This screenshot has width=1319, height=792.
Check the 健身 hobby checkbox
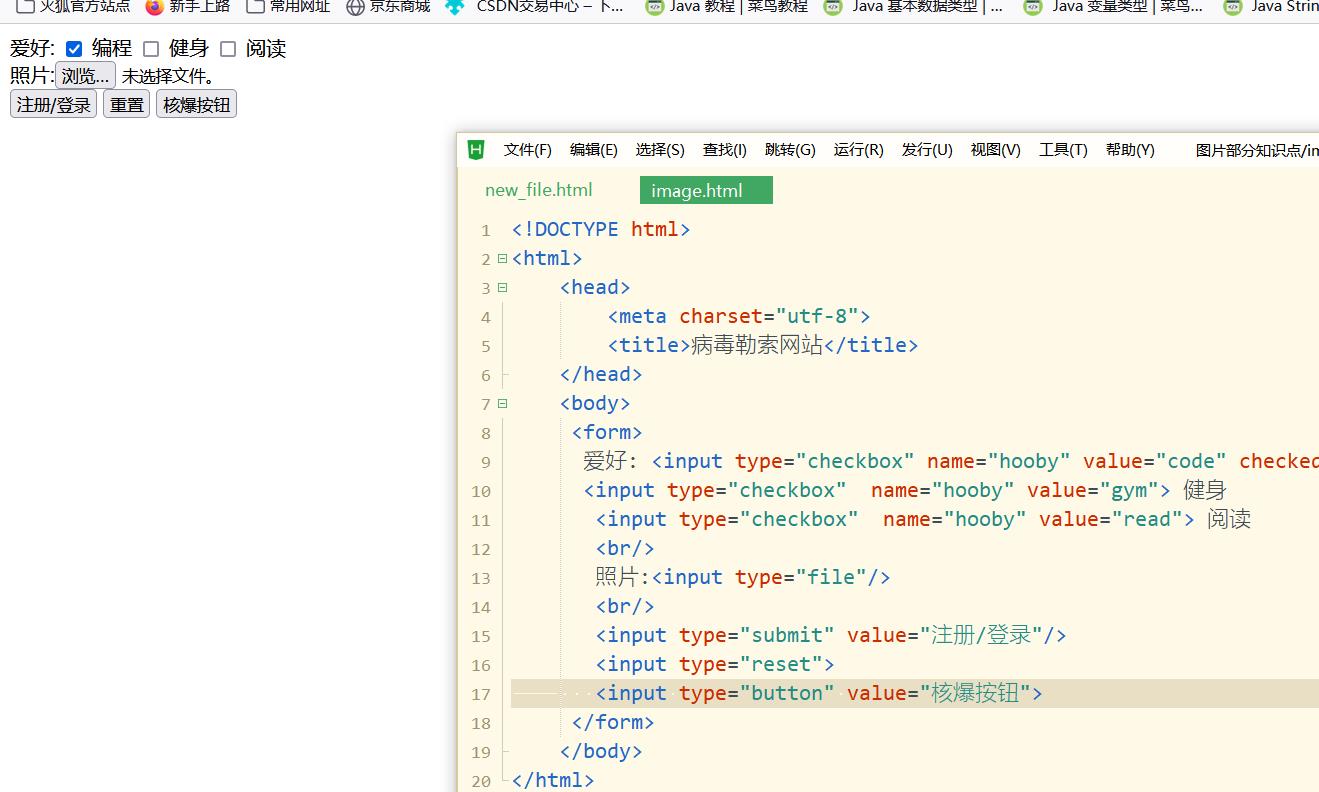pos(151,49)
